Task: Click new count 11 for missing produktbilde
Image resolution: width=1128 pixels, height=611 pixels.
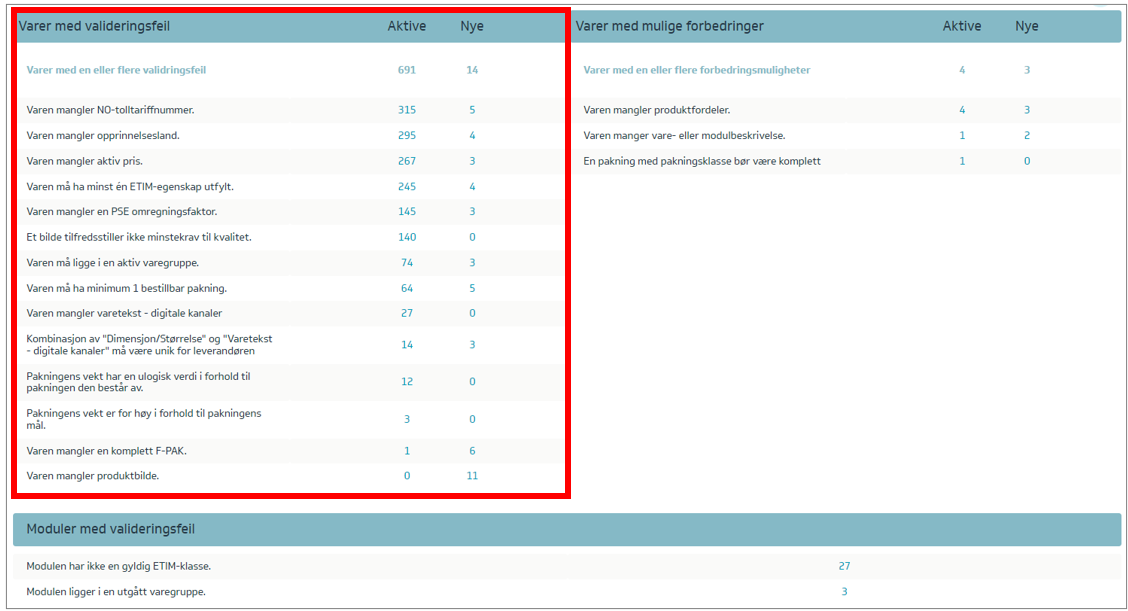Action: [x=472, y=476]
